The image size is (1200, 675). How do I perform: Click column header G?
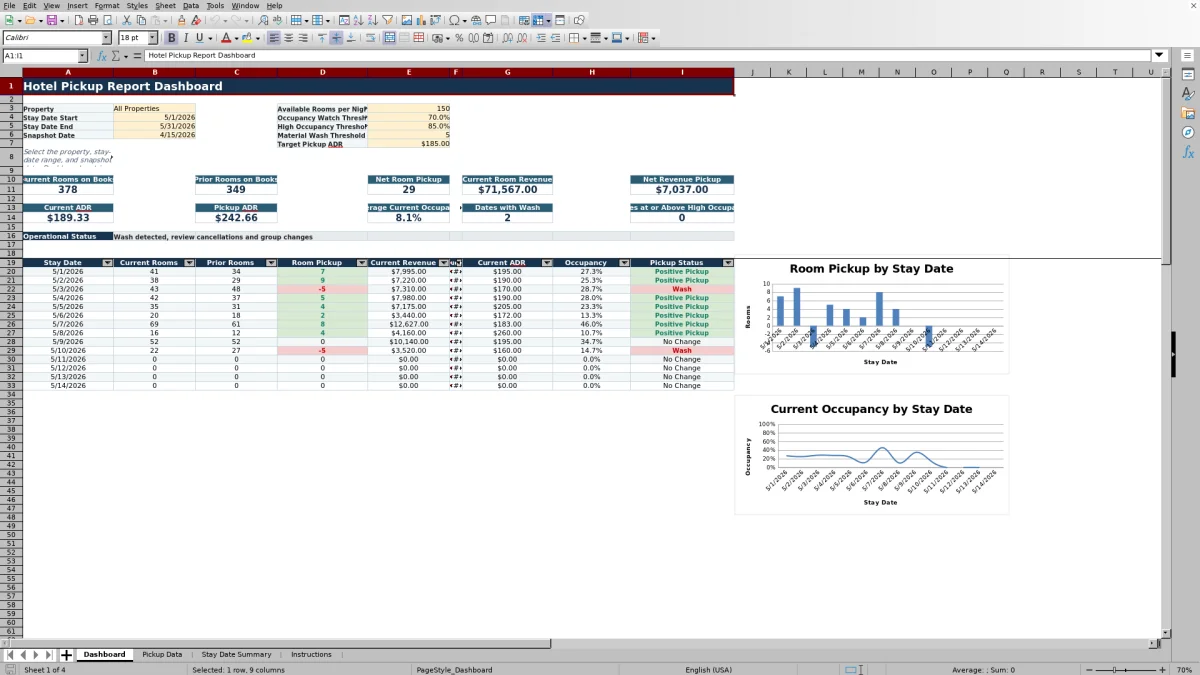[x=507, y=72]
